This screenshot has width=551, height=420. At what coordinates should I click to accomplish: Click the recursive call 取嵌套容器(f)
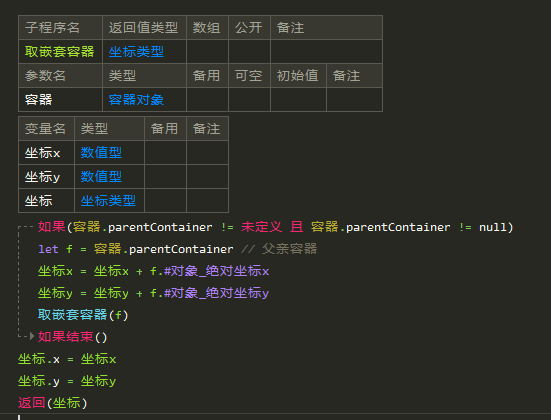83,315
